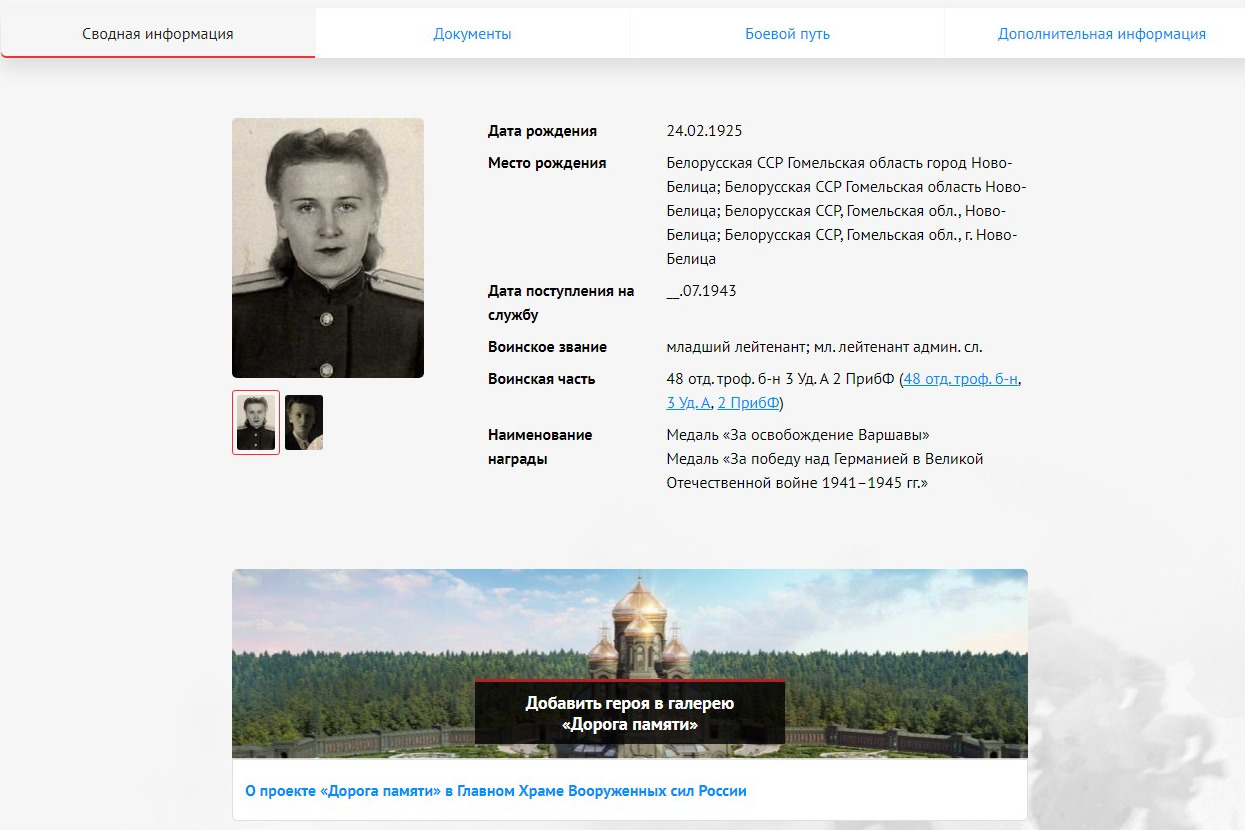Screen dimensions: 1245x830
Task: Select the first red-bordered photo thumbnail
Action: tap(256, 423)
